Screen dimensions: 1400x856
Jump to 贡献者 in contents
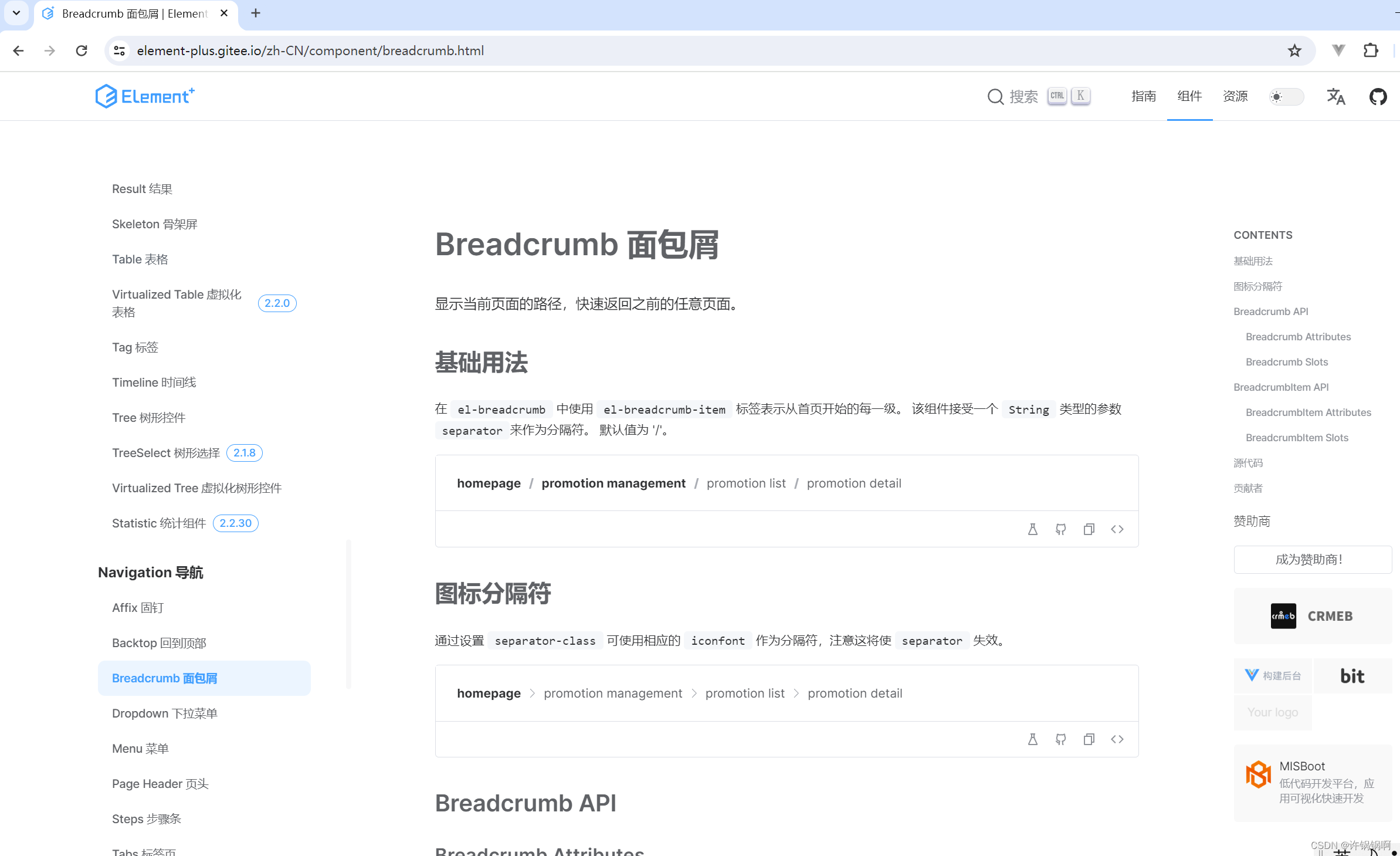(x=1248, y=488)
